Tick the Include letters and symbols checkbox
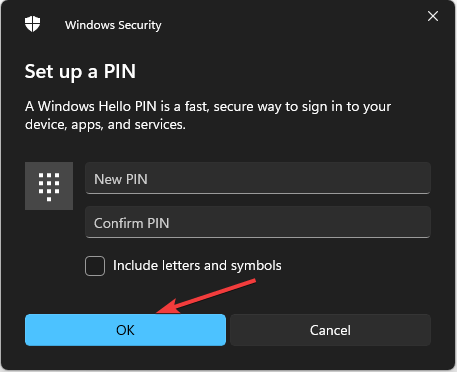The width and height of the screenshot is (457, 372). coord(95,266)
